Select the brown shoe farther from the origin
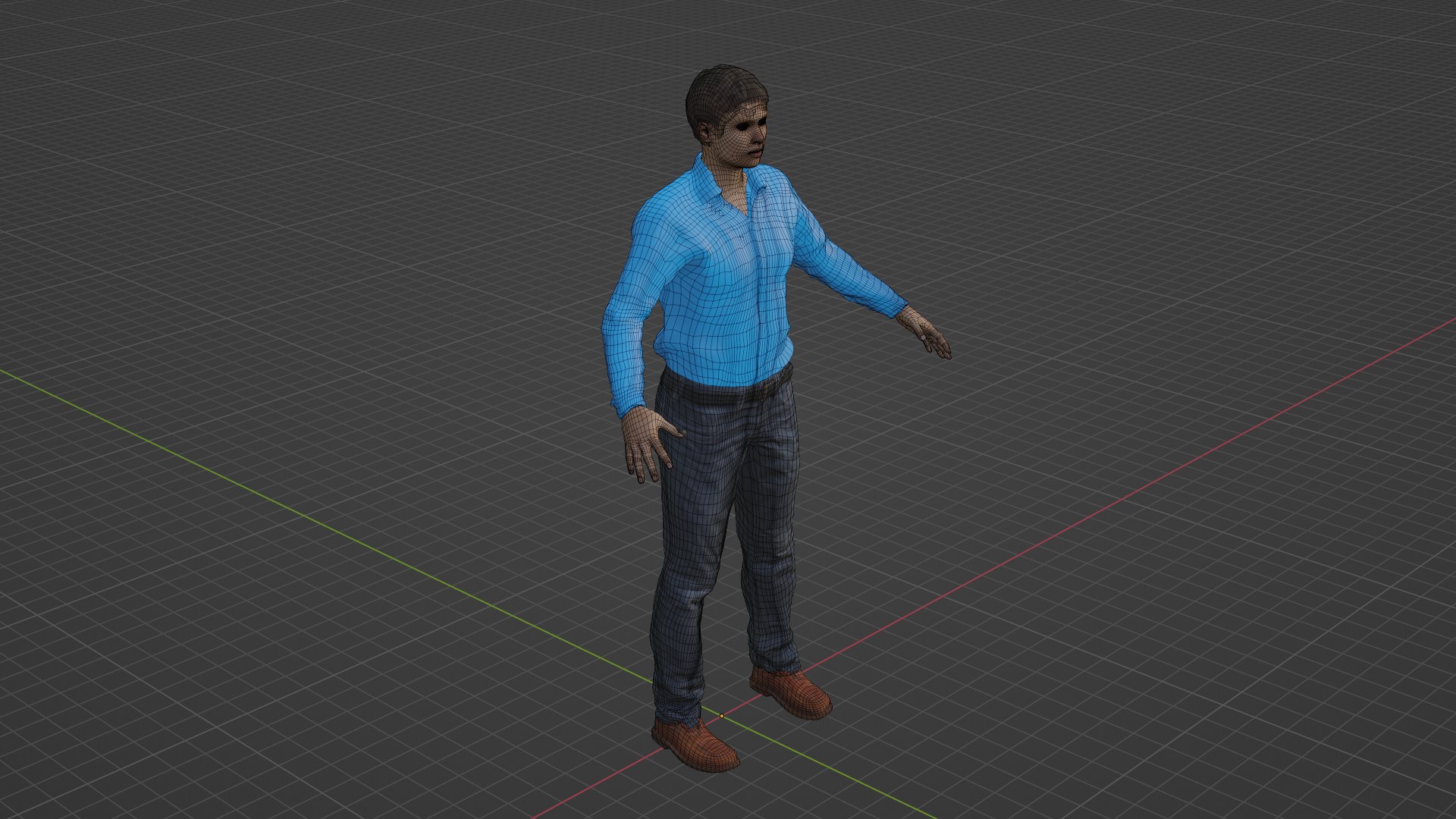 click(x=792, y=692)
